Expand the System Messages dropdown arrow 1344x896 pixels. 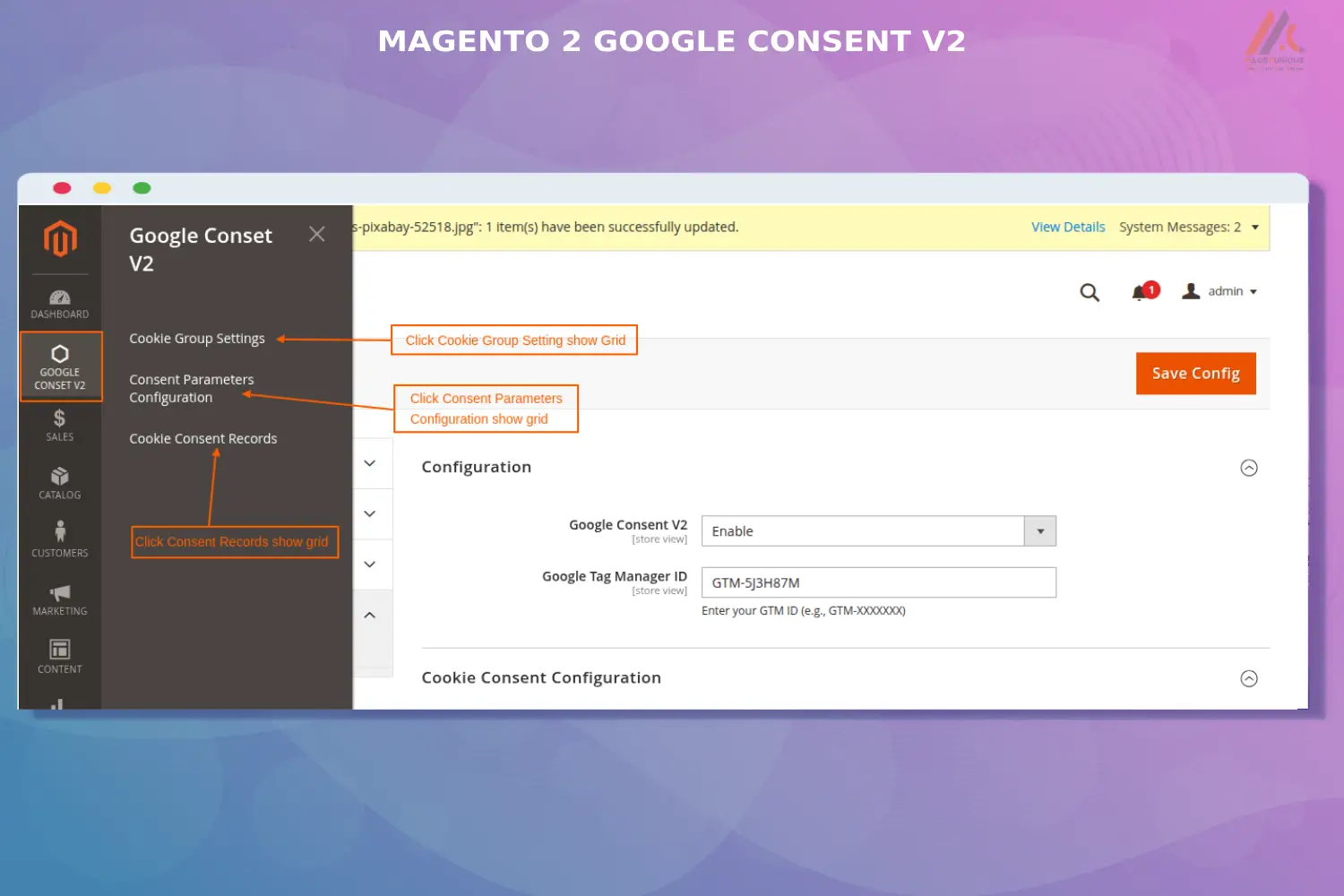tap(1254, 227)
